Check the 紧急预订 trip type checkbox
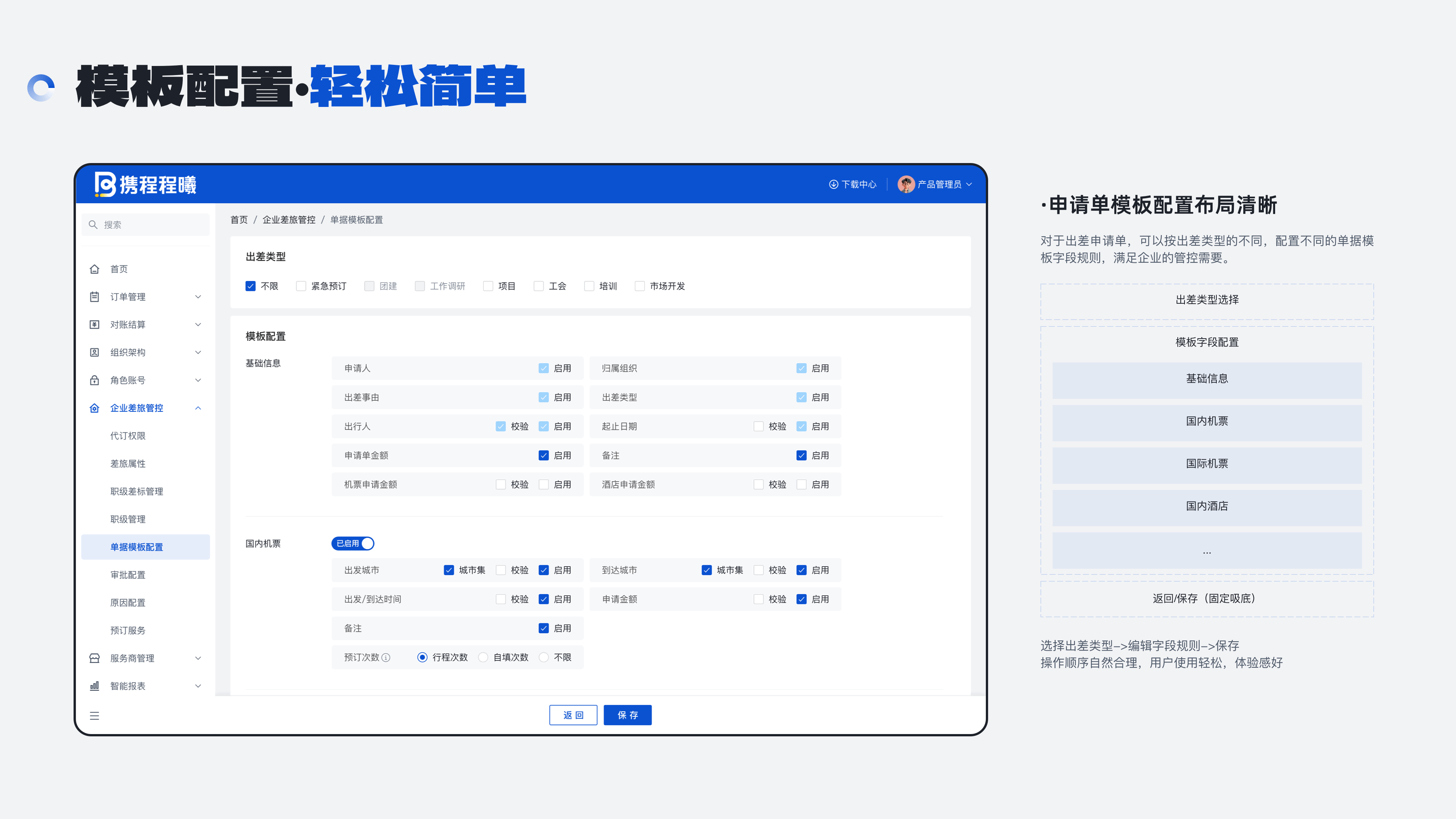1456x819 pixels. point(301,286)
